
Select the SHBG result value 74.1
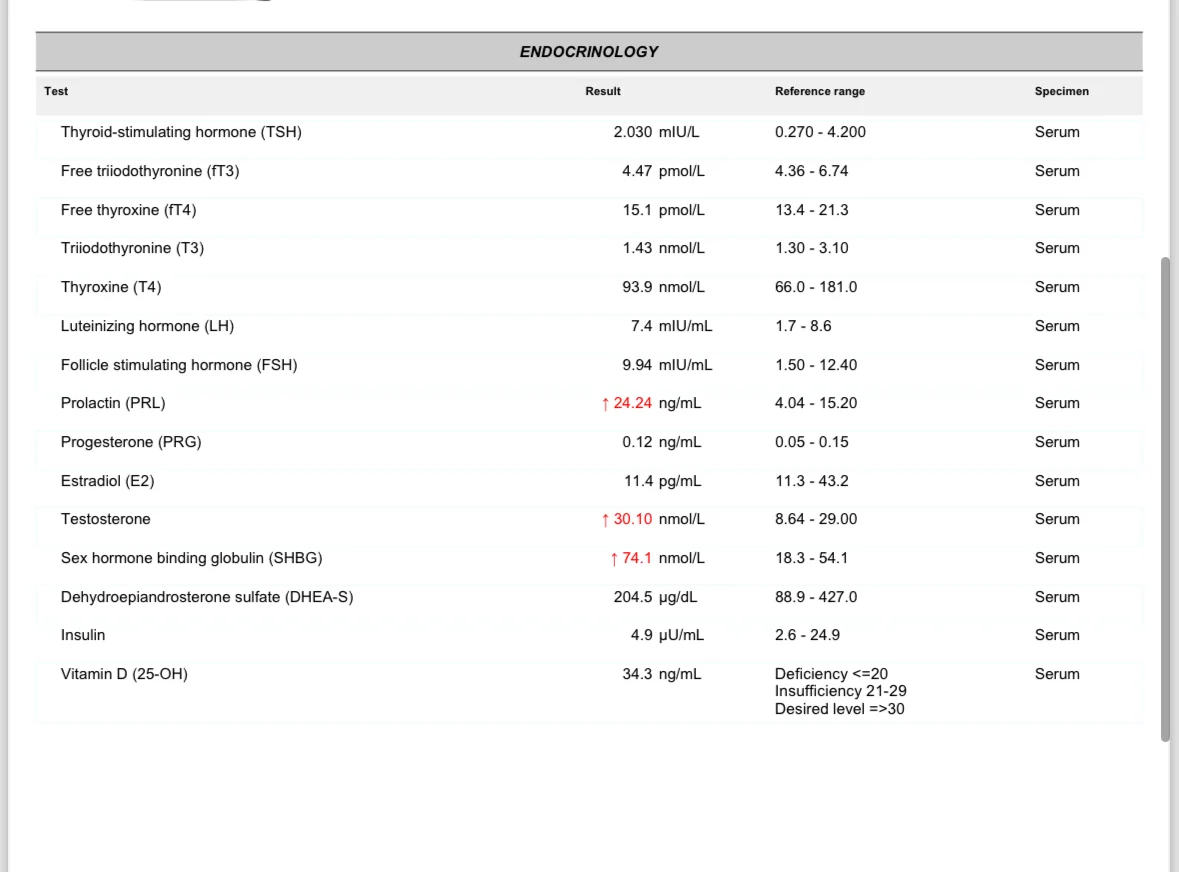point(637,559)
